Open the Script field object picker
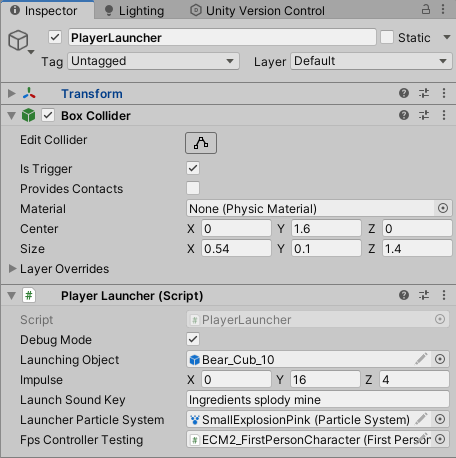Image resolution: width=456 pixels, height=458 pixels. tap(440, 319)
